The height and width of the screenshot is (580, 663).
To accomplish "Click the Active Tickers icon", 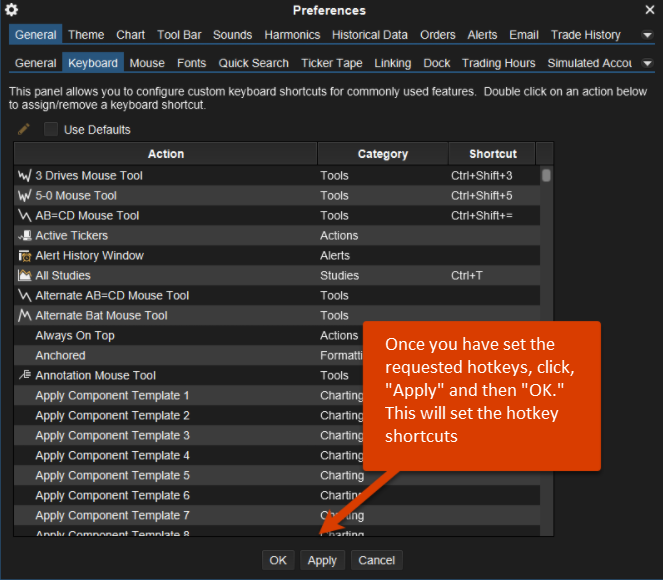I will click(x=25, y=235).
